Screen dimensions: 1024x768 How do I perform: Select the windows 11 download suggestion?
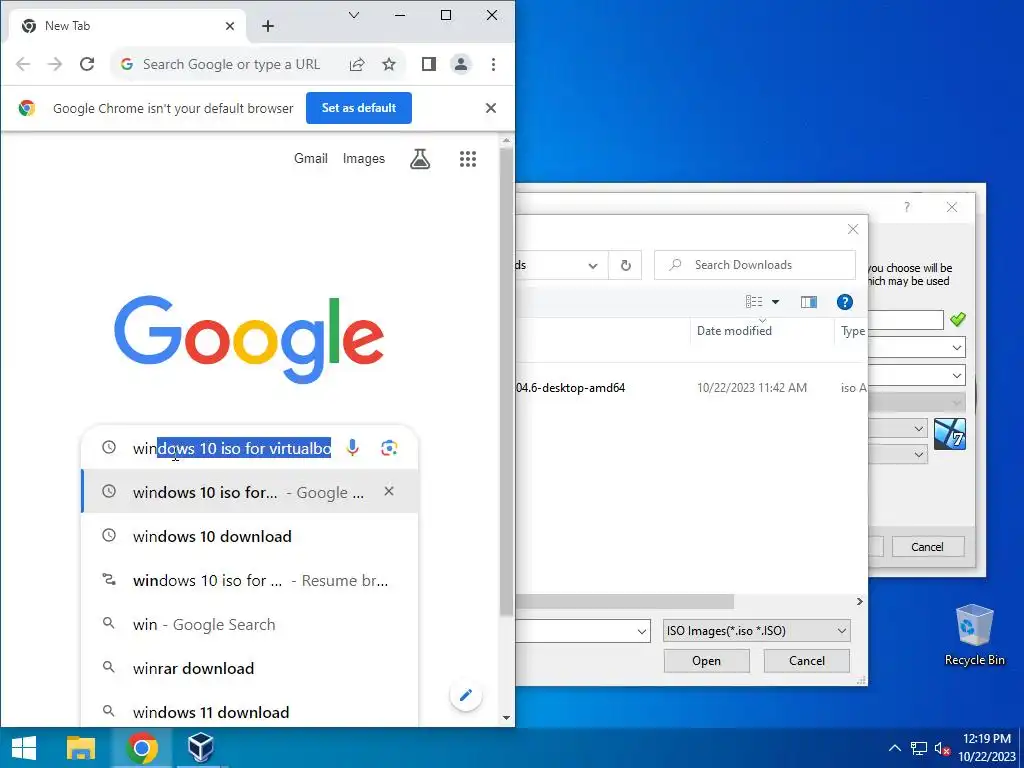[x=249, y=712]
